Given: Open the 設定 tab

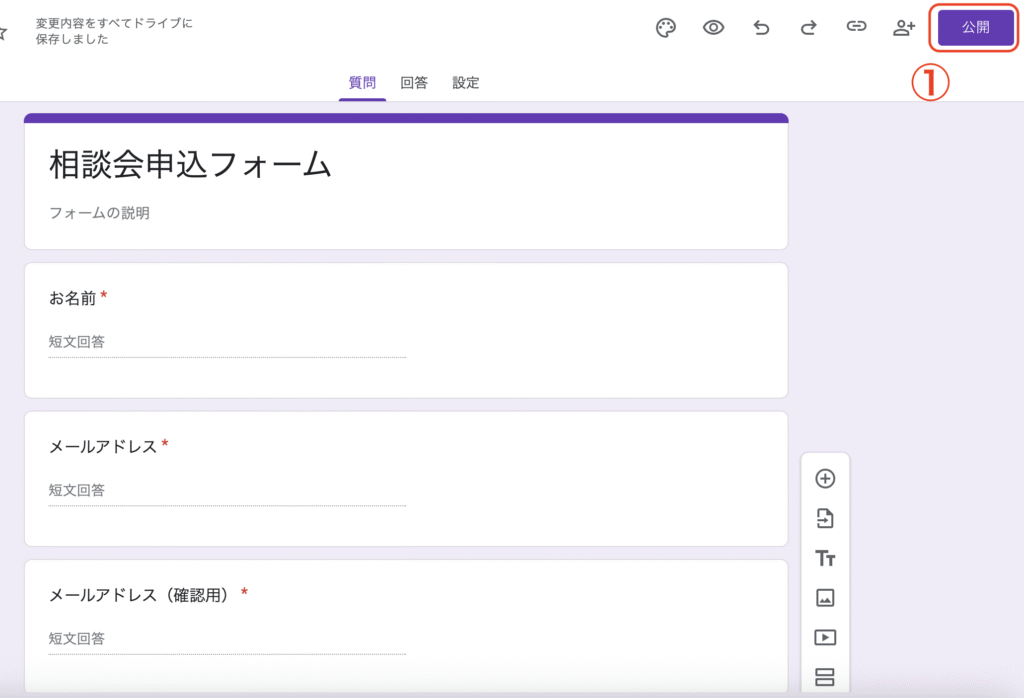Looking at the screenshot, I should (x=466, y=83).
